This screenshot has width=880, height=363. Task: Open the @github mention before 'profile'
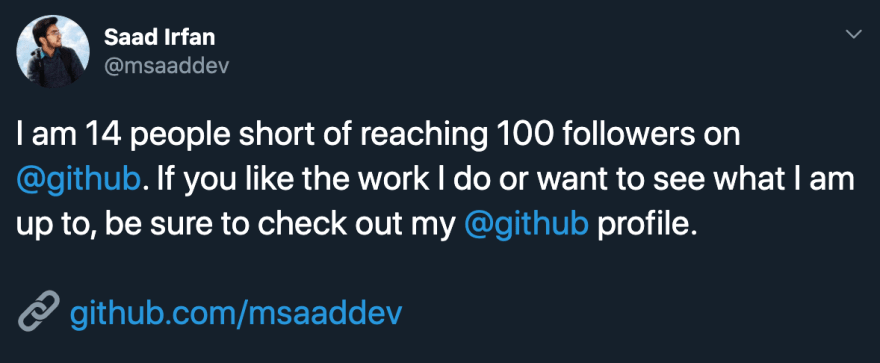[x=527, y=225]
